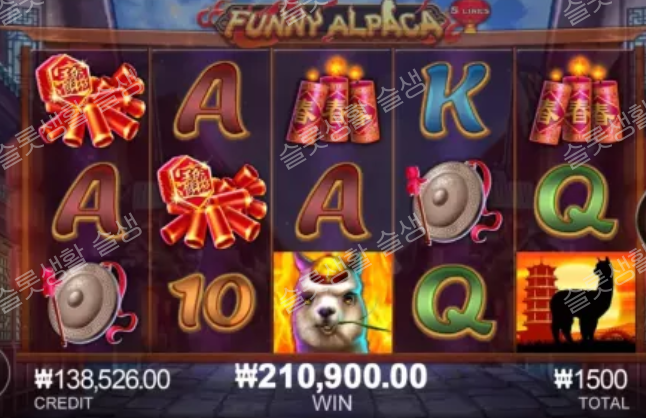Click the blue K symbol

455,100
